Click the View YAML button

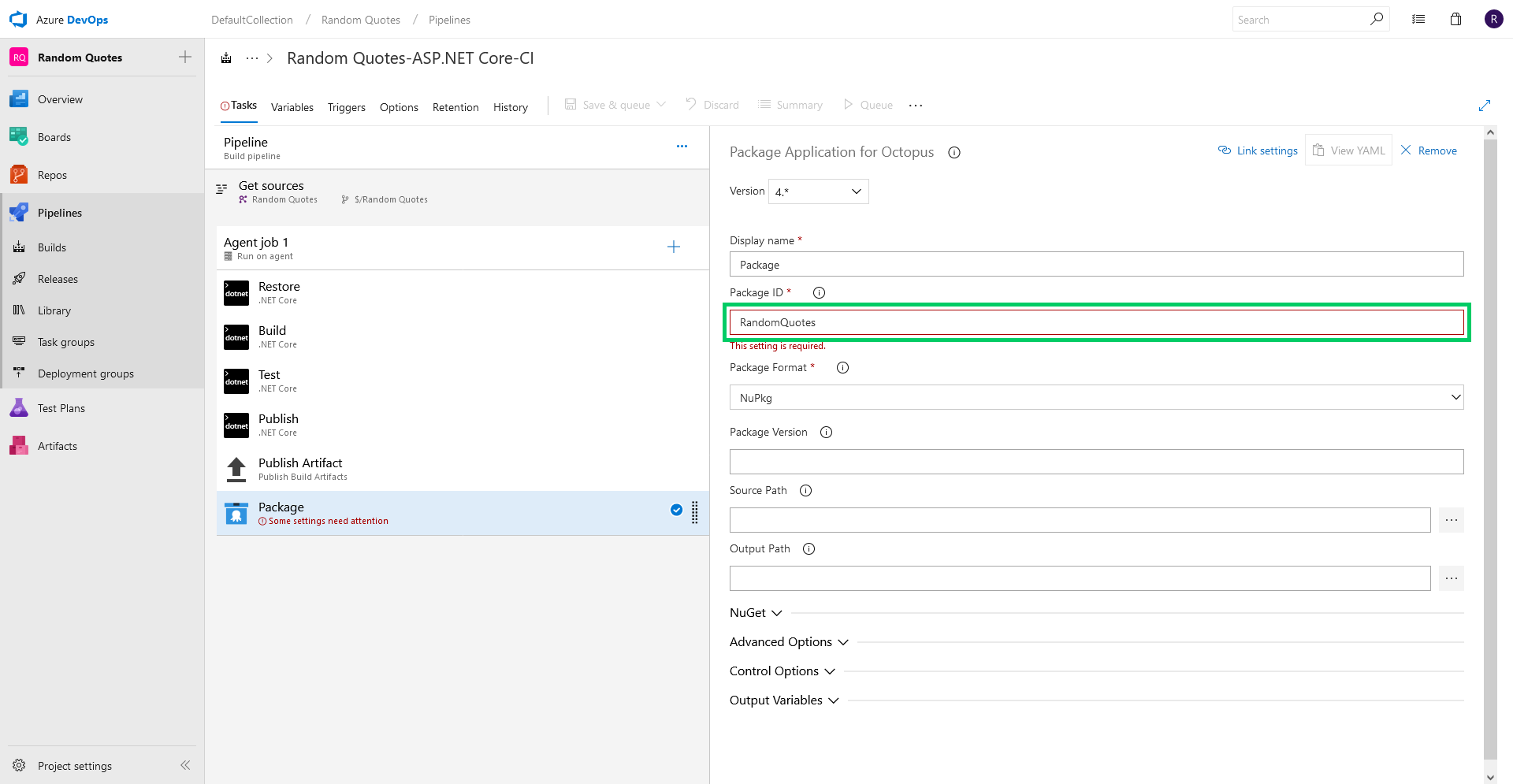[1348, 150]
